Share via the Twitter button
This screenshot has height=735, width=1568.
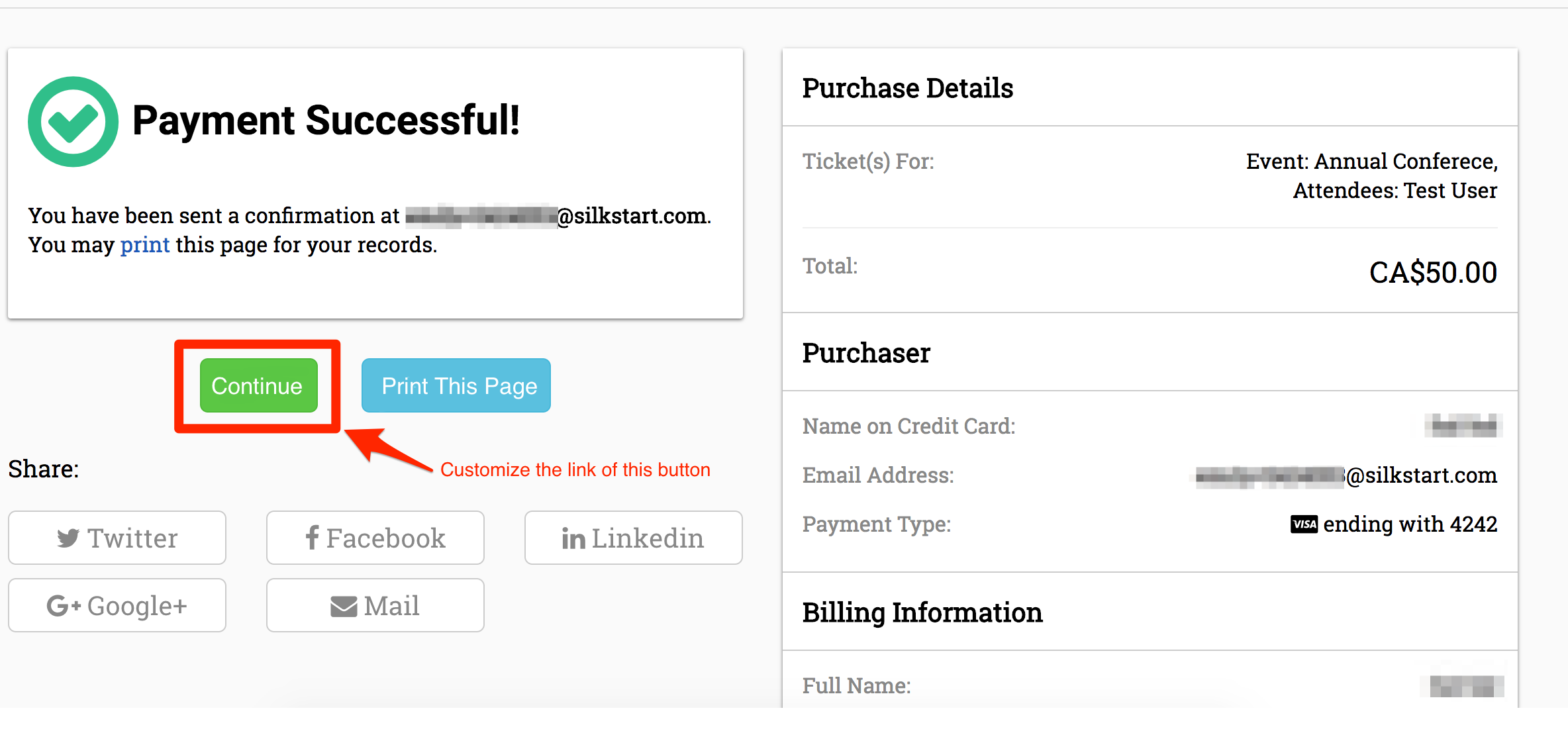click(117, 538)
